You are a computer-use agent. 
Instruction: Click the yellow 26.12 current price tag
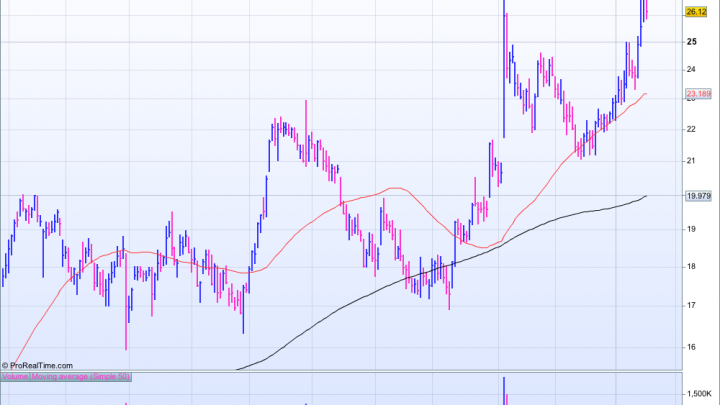(x=696, y=12)
